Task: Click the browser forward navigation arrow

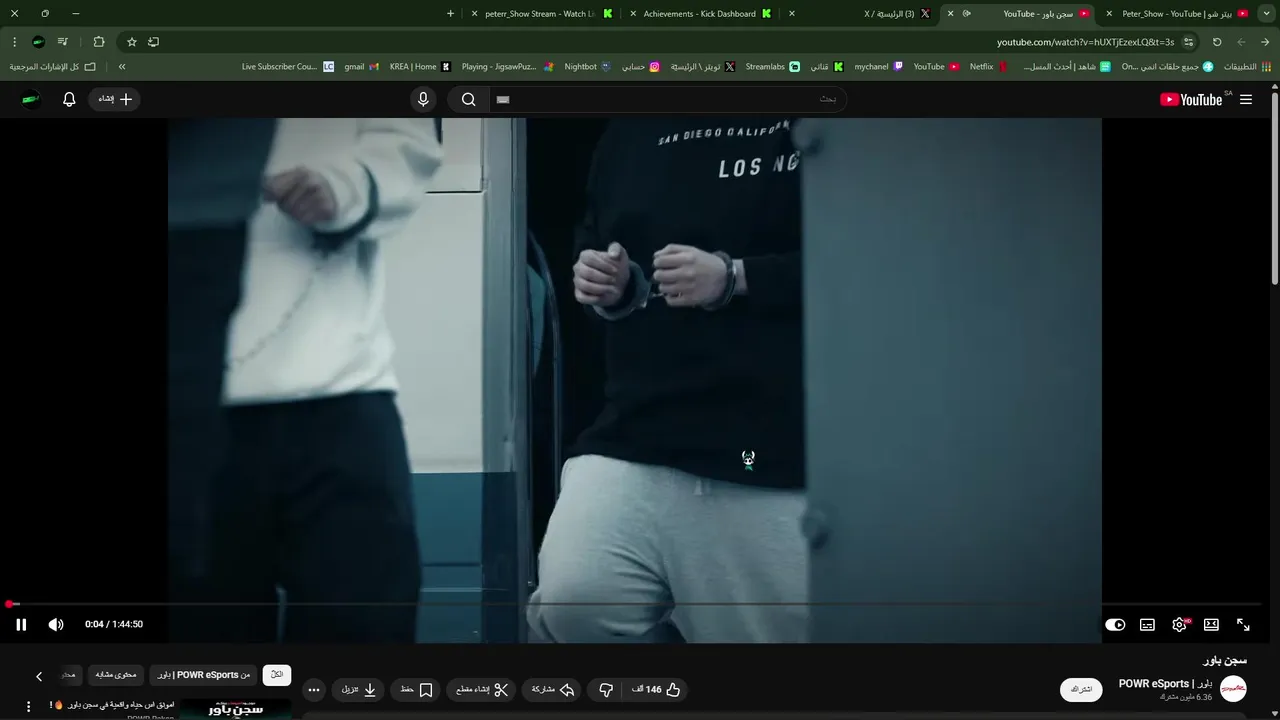Action: point(1241,42)
